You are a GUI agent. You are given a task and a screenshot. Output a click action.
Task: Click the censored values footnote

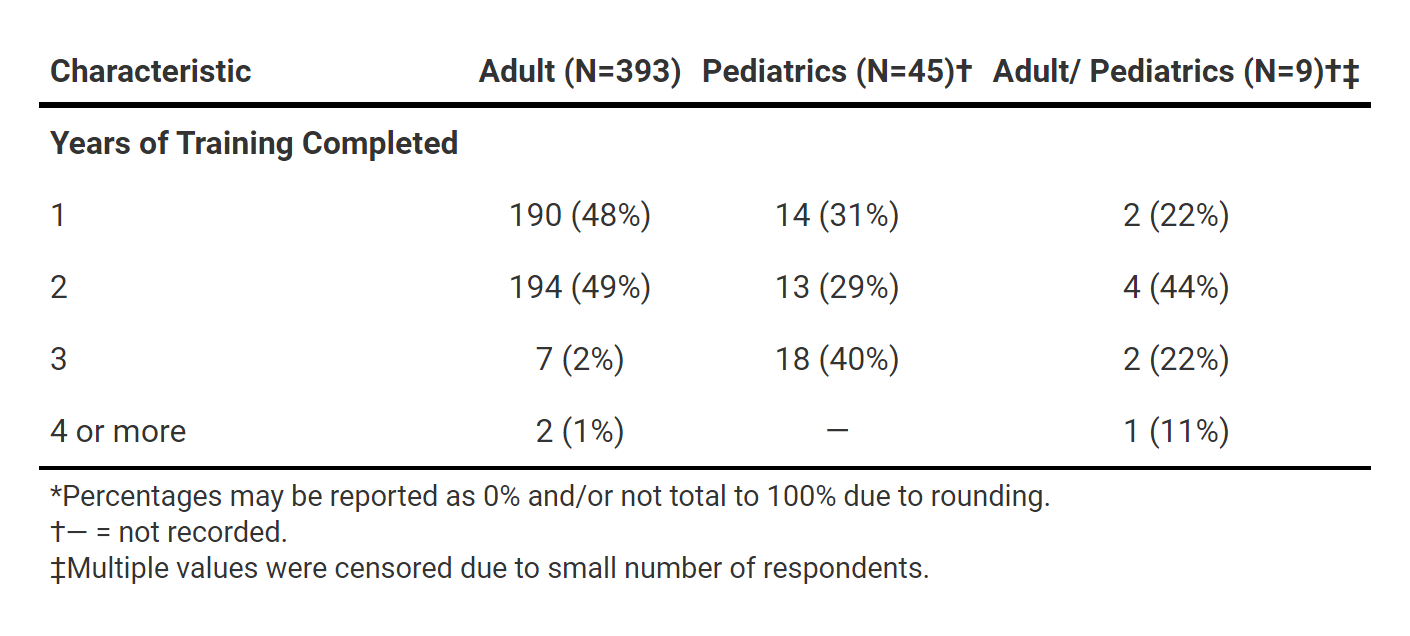[x=490, y=569]
